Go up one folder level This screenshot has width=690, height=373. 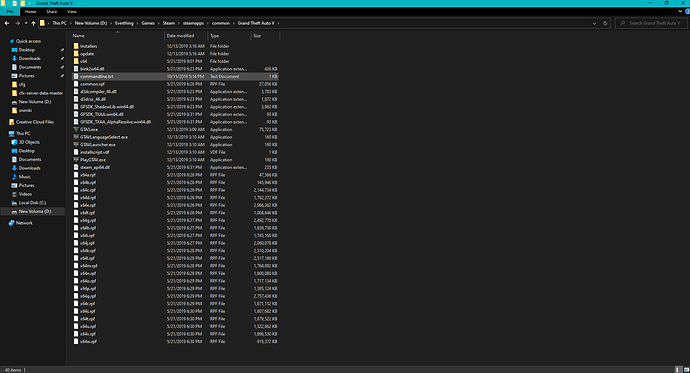tap(33, 23)
